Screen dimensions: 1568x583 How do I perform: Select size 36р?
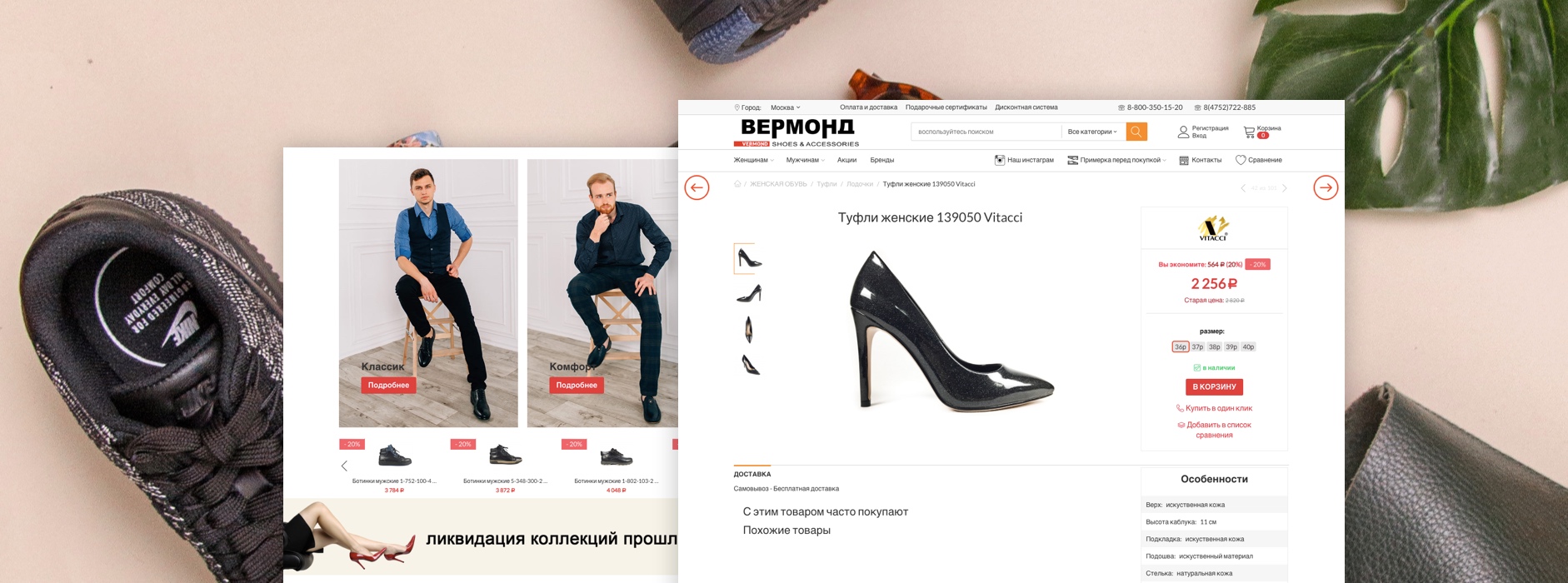tap(1181, 346)
